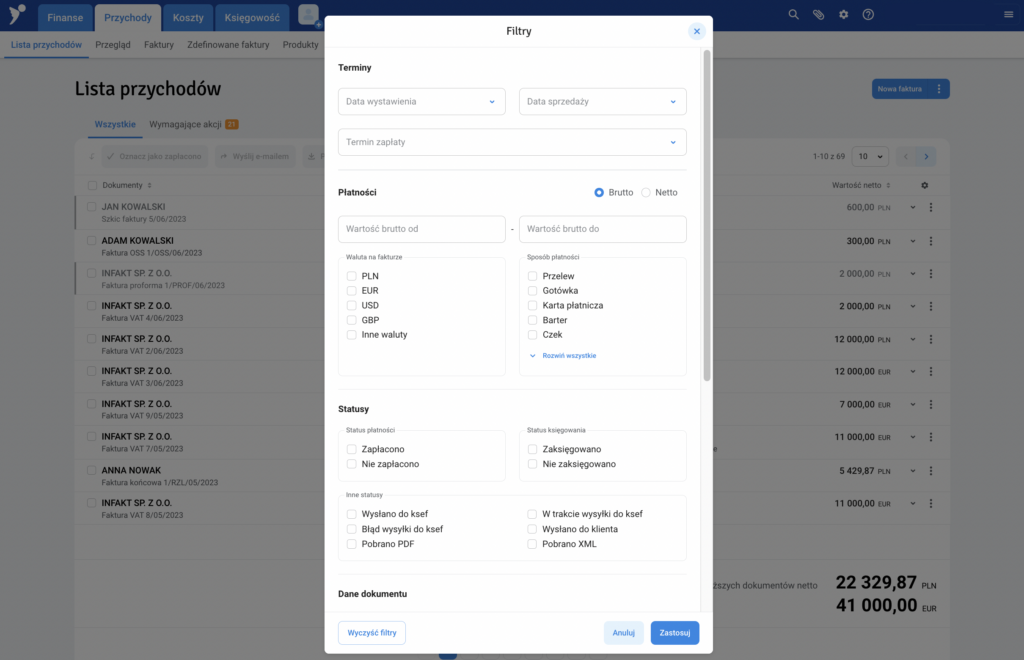The width and height of the screenshot is (1024, 660).
Task: Go to next page arrow in pagination
Action: point(927,157)
